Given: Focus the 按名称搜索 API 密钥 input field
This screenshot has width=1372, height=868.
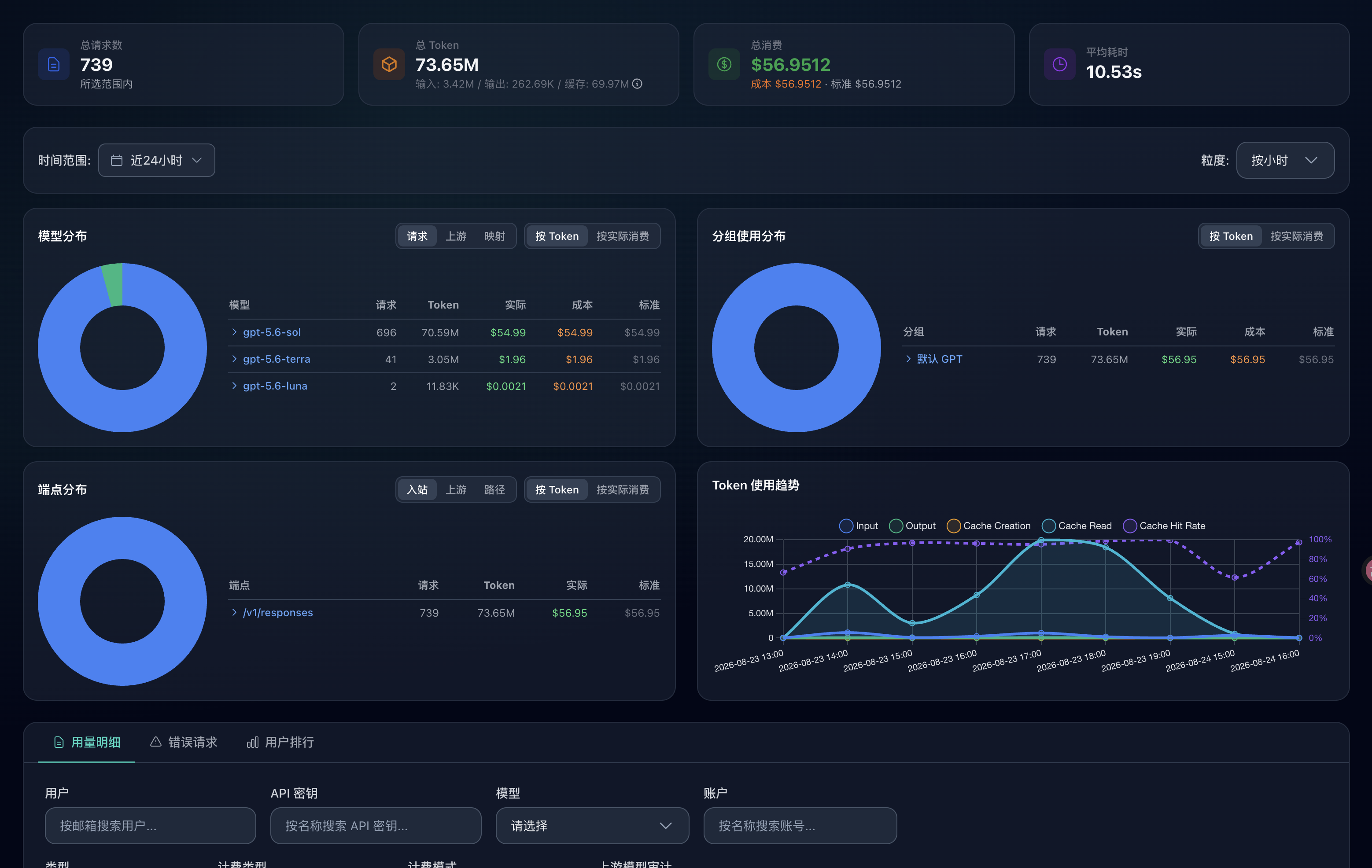Looking at the screenshot, I should (376, 825).
